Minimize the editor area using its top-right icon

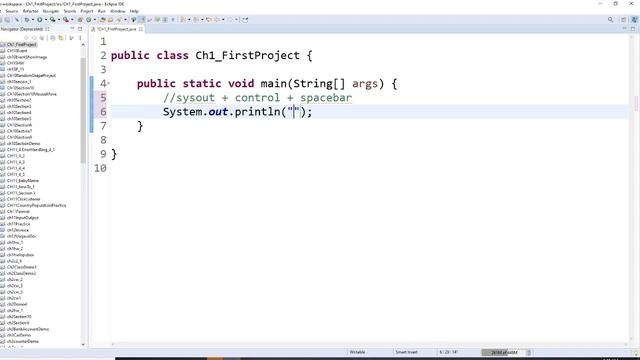(x=624, y=29)
